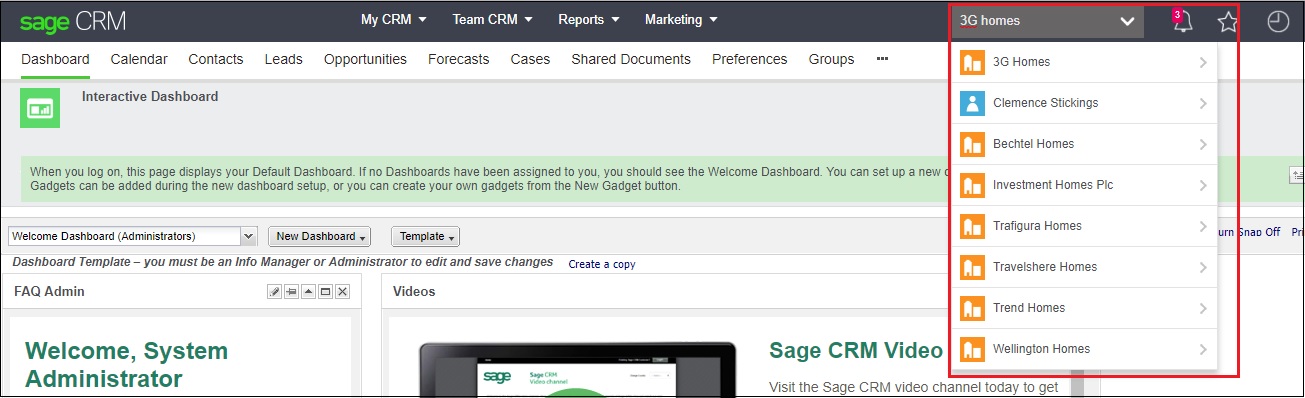Click the Clemence Stickings person icon
The height and width of the screenshot is (398, 1305).
pyautogui.click(x=971, y=103)
